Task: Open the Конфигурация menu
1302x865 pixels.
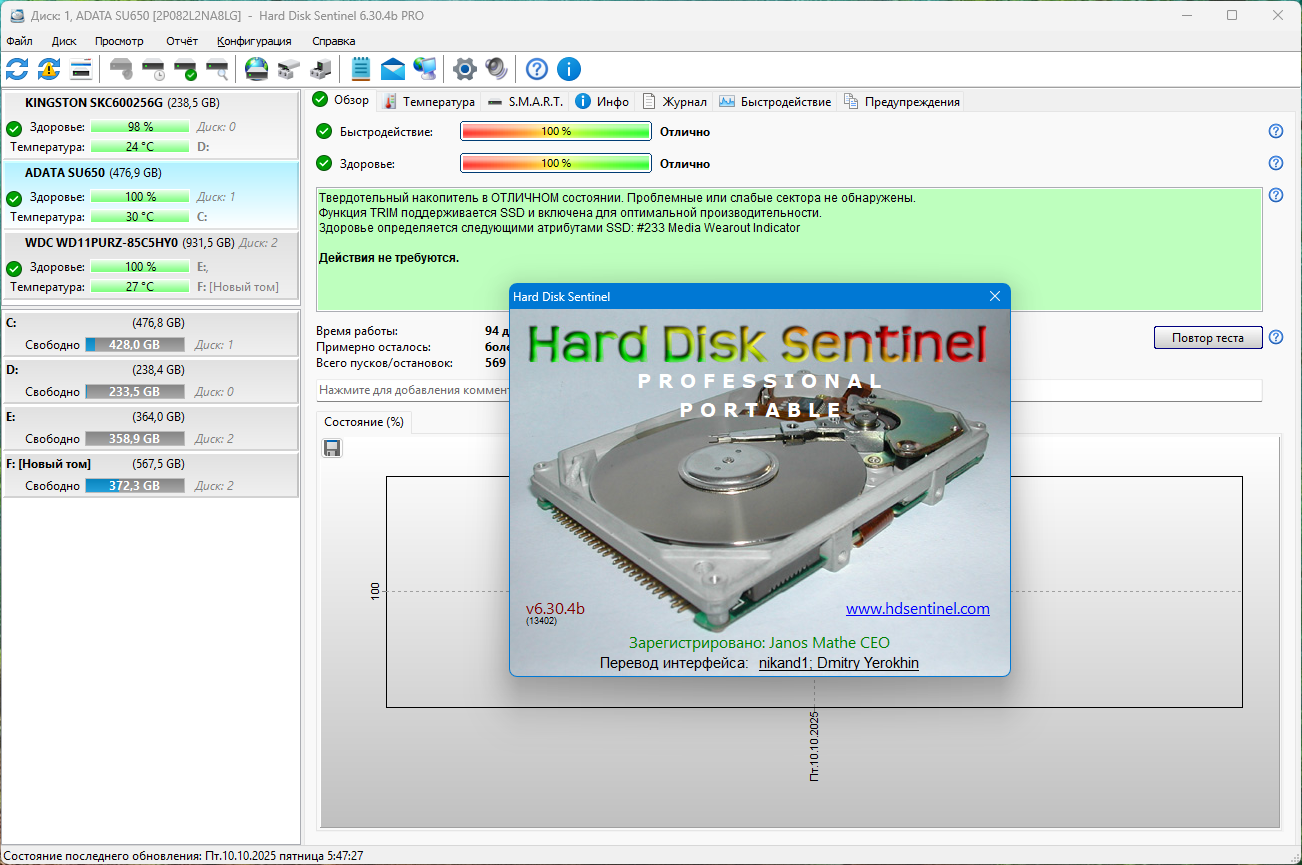Action: 254,41
